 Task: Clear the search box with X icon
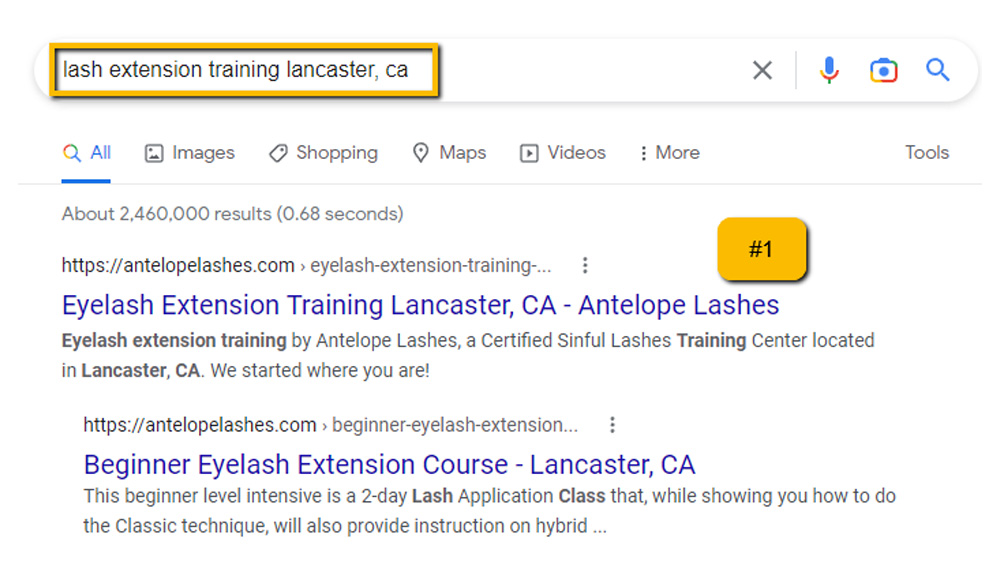[762, 70]
